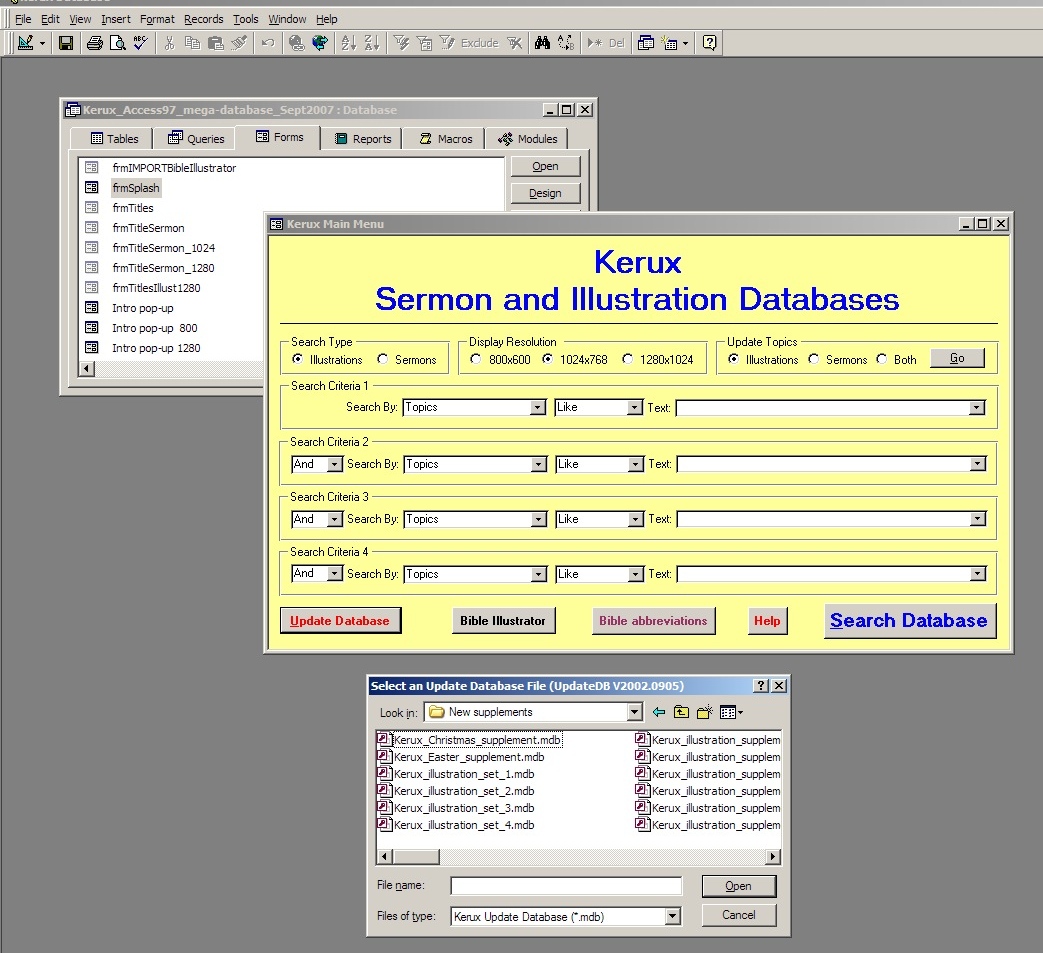
Task: Click the New Record toolbar icon
Action: 595,43
